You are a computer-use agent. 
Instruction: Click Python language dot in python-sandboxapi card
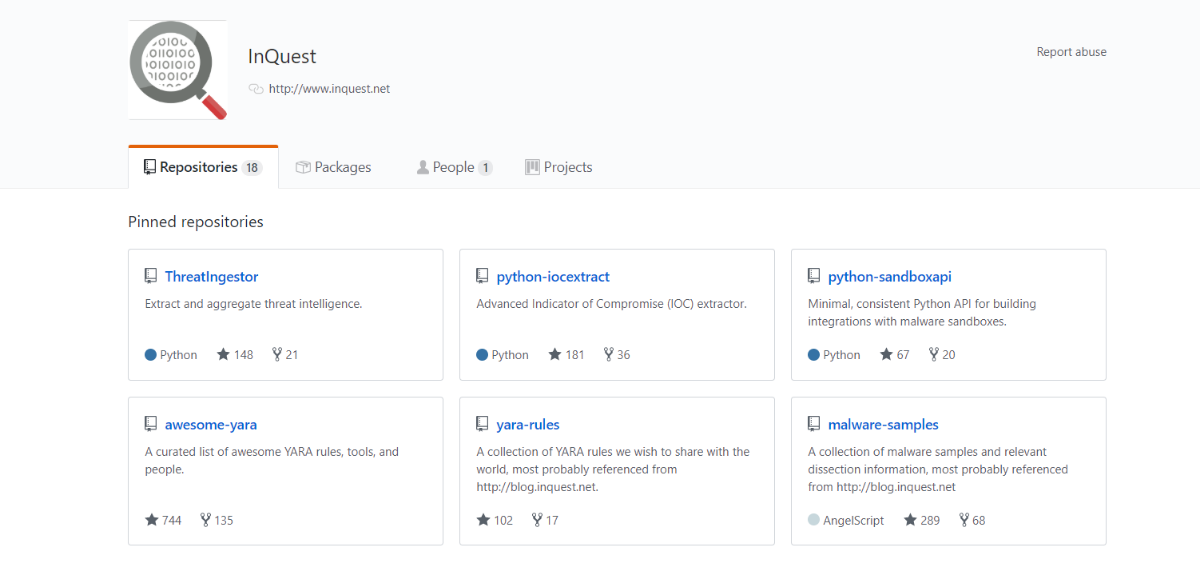click(x=814, y=355)
